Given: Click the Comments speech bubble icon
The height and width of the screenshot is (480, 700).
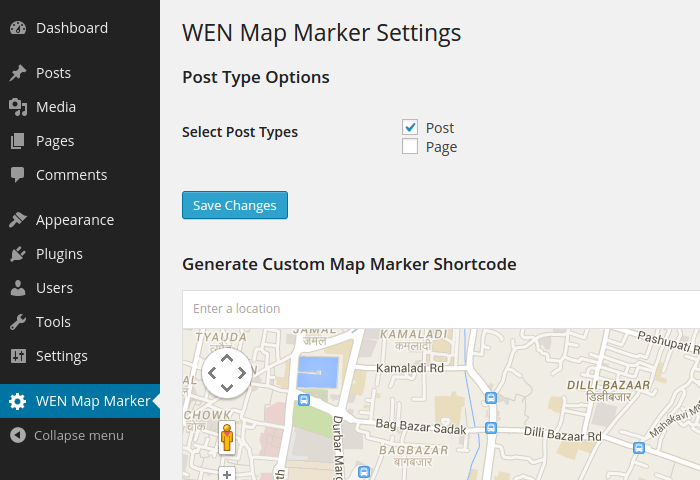Looking at the screenshot, I should coord(18,175).
